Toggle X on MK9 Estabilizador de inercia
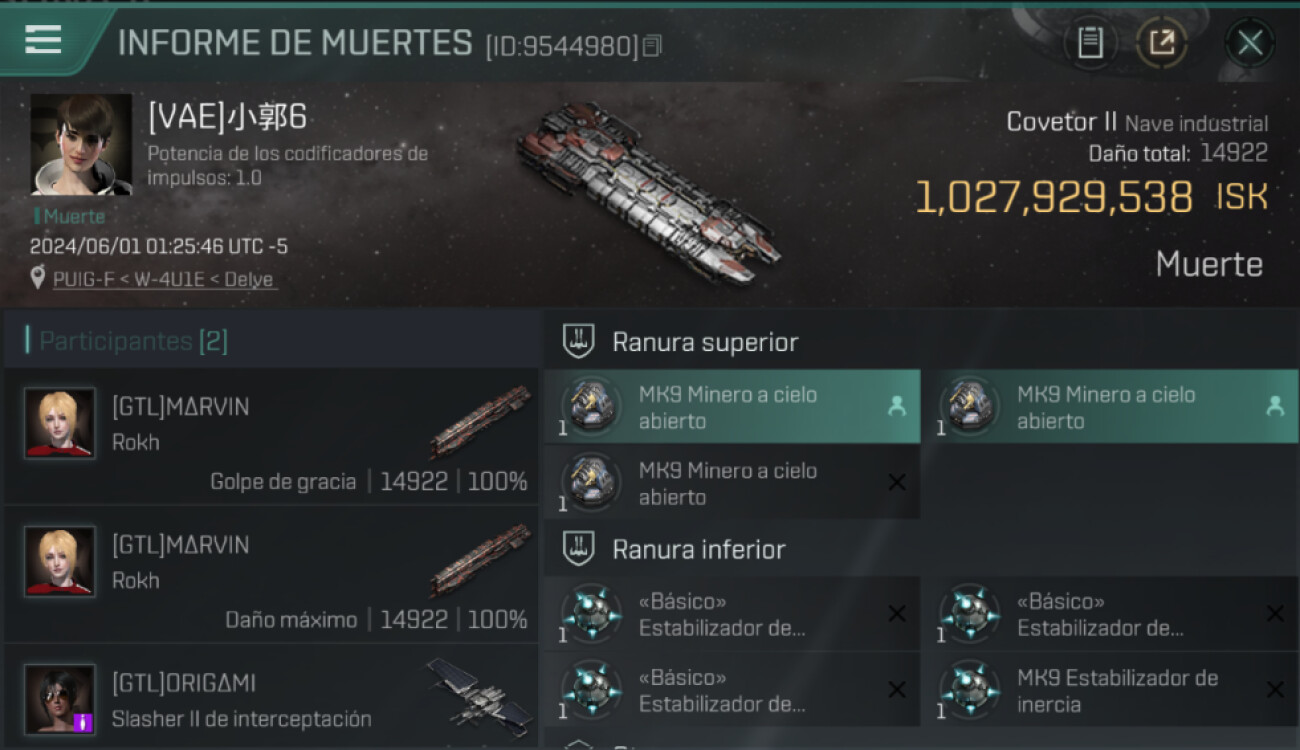The height and width of the screenshot is (750, 1300). (1275, 690)
